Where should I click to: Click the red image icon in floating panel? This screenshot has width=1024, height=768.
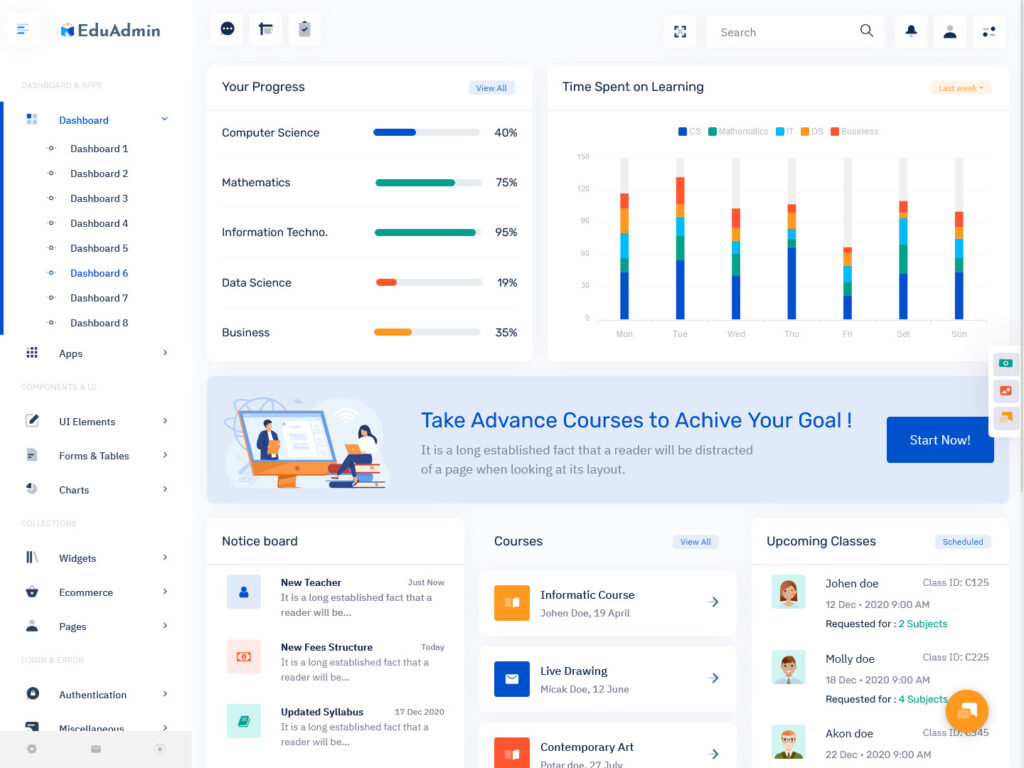1005,391
